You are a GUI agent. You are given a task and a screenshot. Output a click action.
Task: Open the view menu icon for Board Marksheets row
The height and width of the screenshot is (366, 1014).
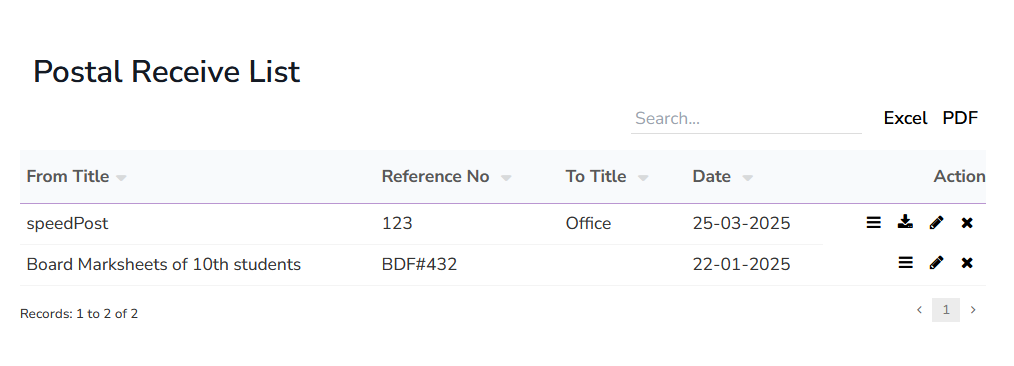tap(905, 263)
